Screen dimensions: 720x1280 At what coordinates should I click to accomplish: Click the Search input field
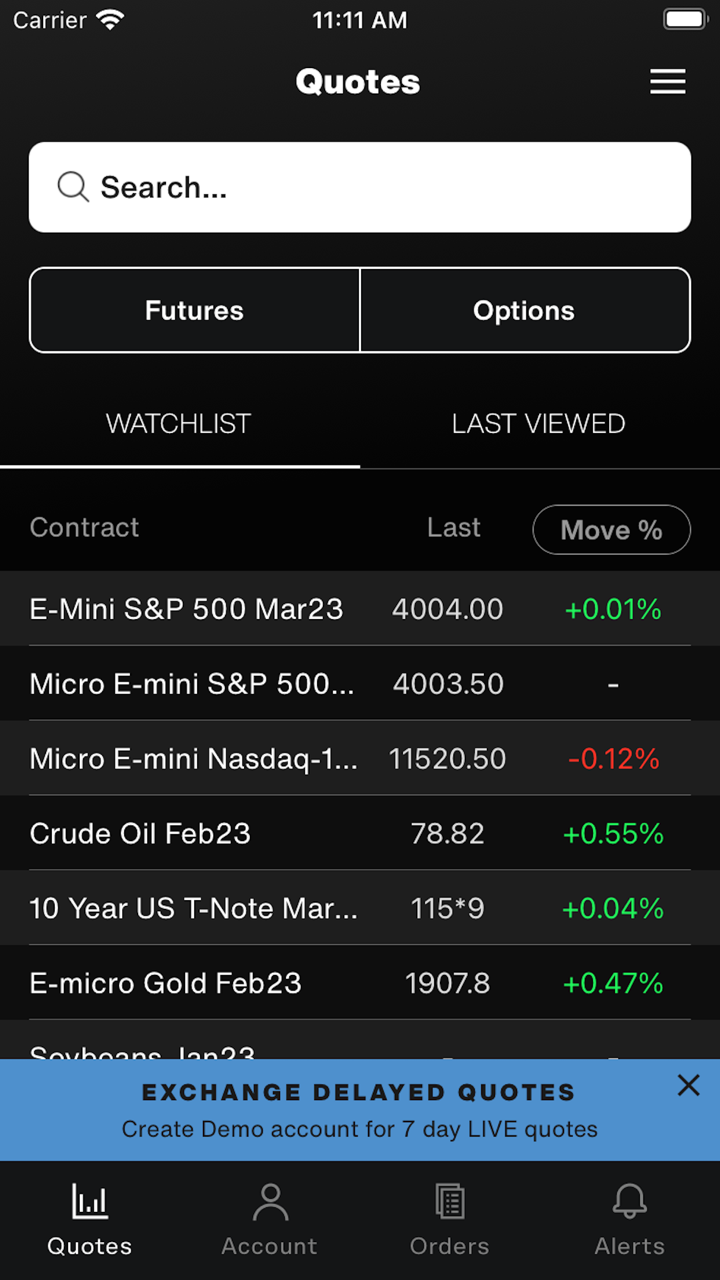tap(380, 187)
